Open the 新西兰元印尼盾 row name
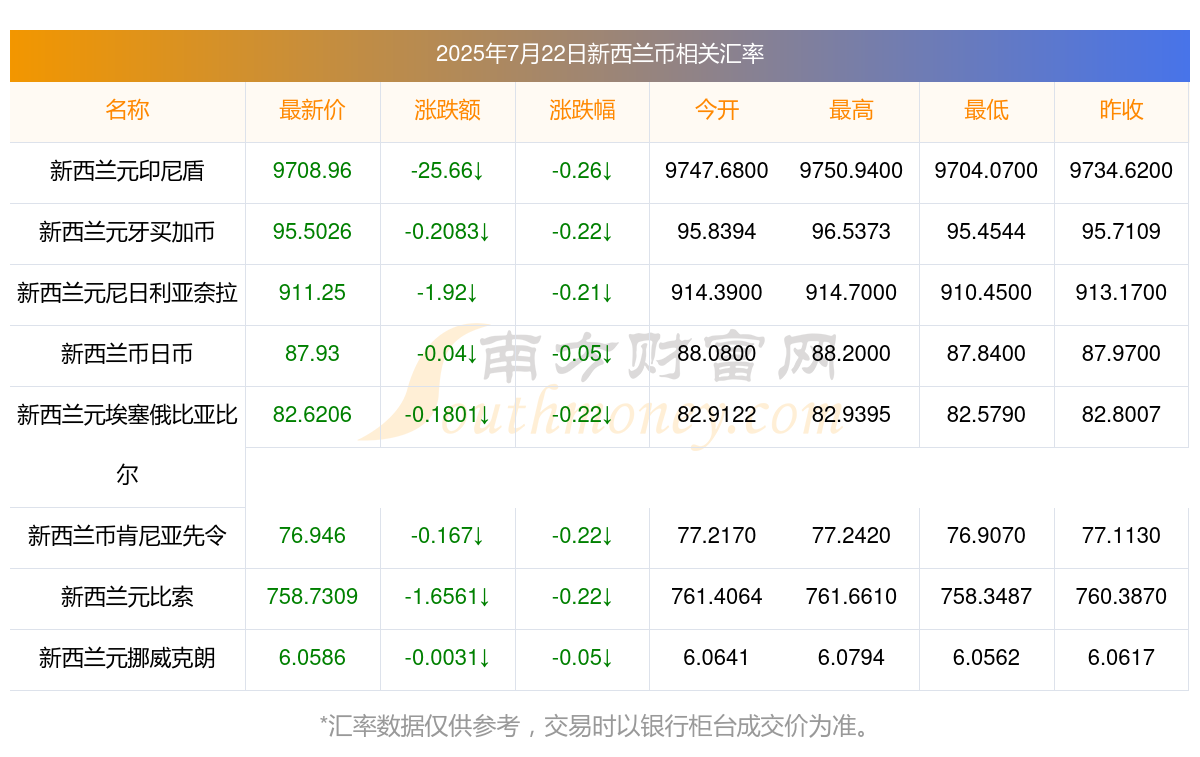The width and height of the screenshot is (1200, 757). pos(127,171)
